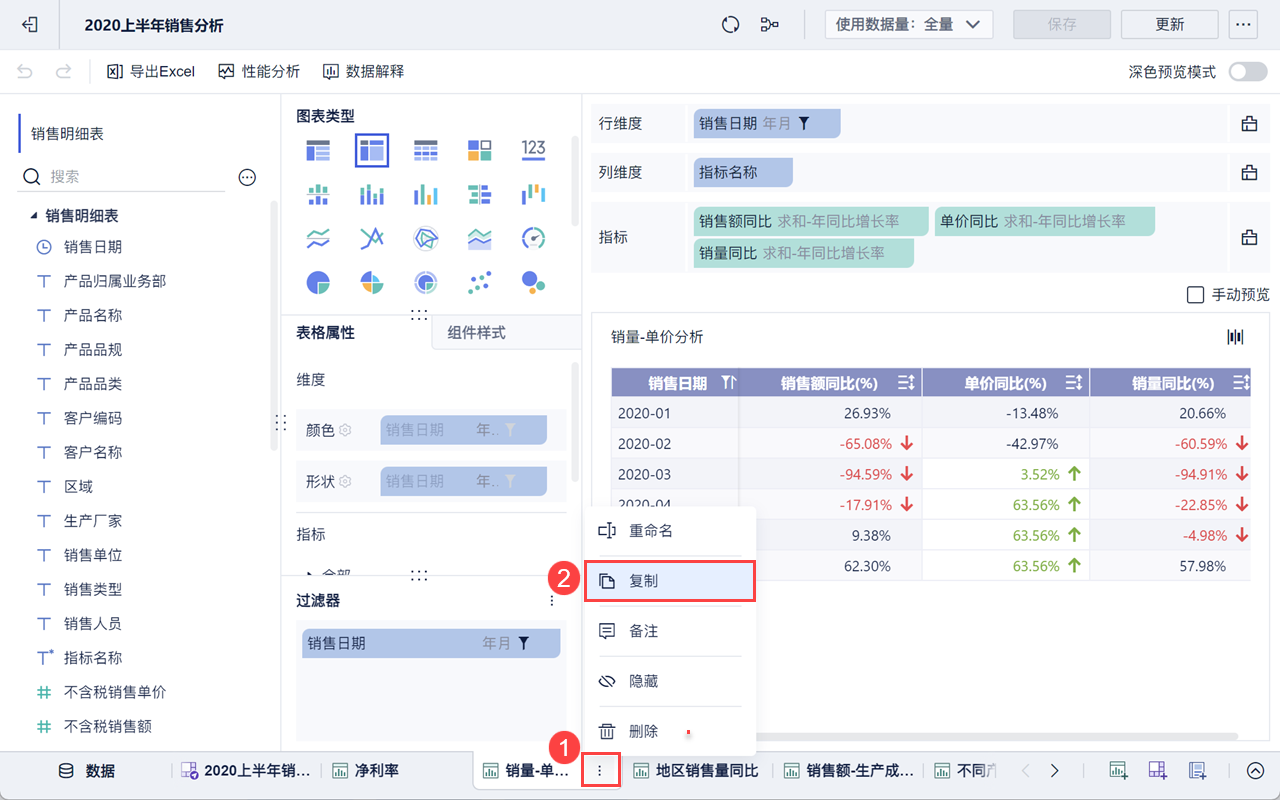
Task: Choose 备注 from the context menu
Action: 669,631
